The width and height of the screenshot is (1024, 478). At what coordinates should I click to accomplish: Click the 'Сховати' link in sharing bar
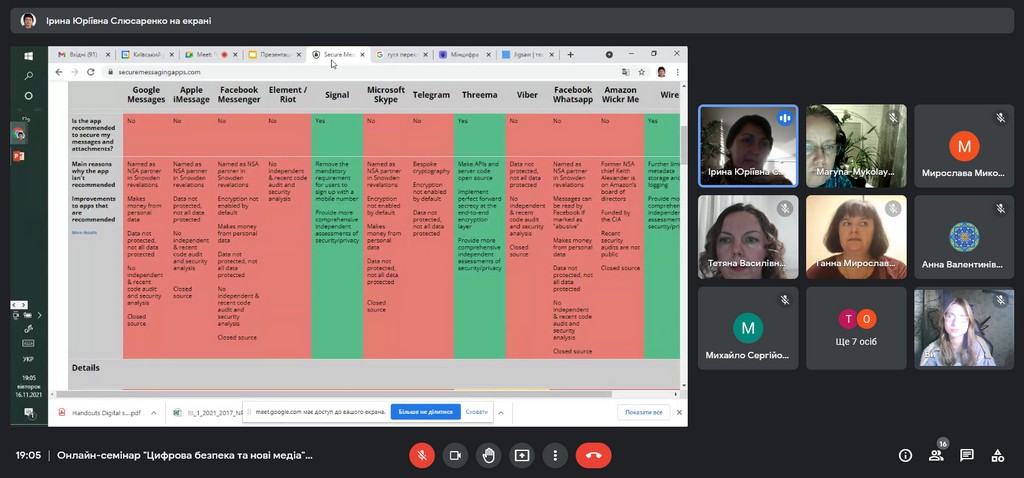[477, 411]
